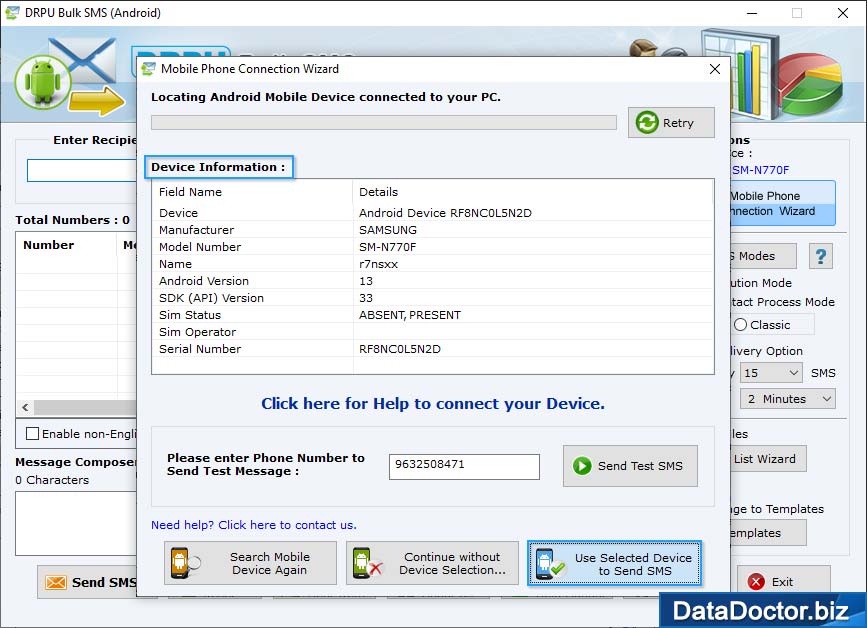Click the SM-N770F device link
The height and width of the screenshot is (628, 867).
[760, 170]
